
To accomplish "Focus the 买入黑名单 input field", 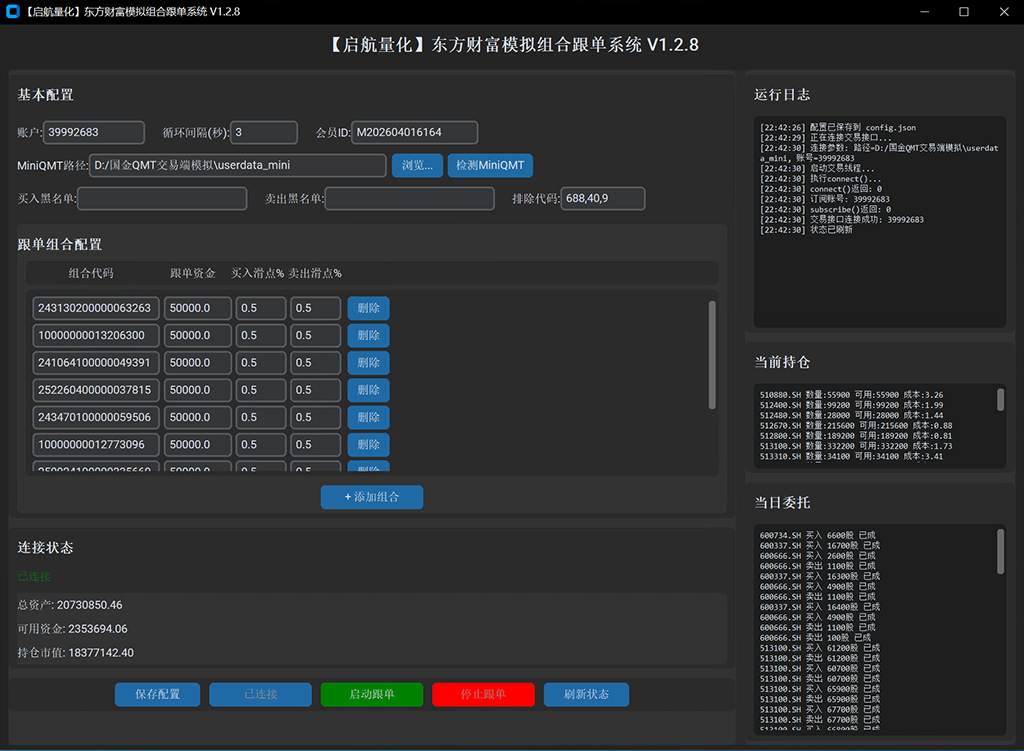I will point(162,199).
